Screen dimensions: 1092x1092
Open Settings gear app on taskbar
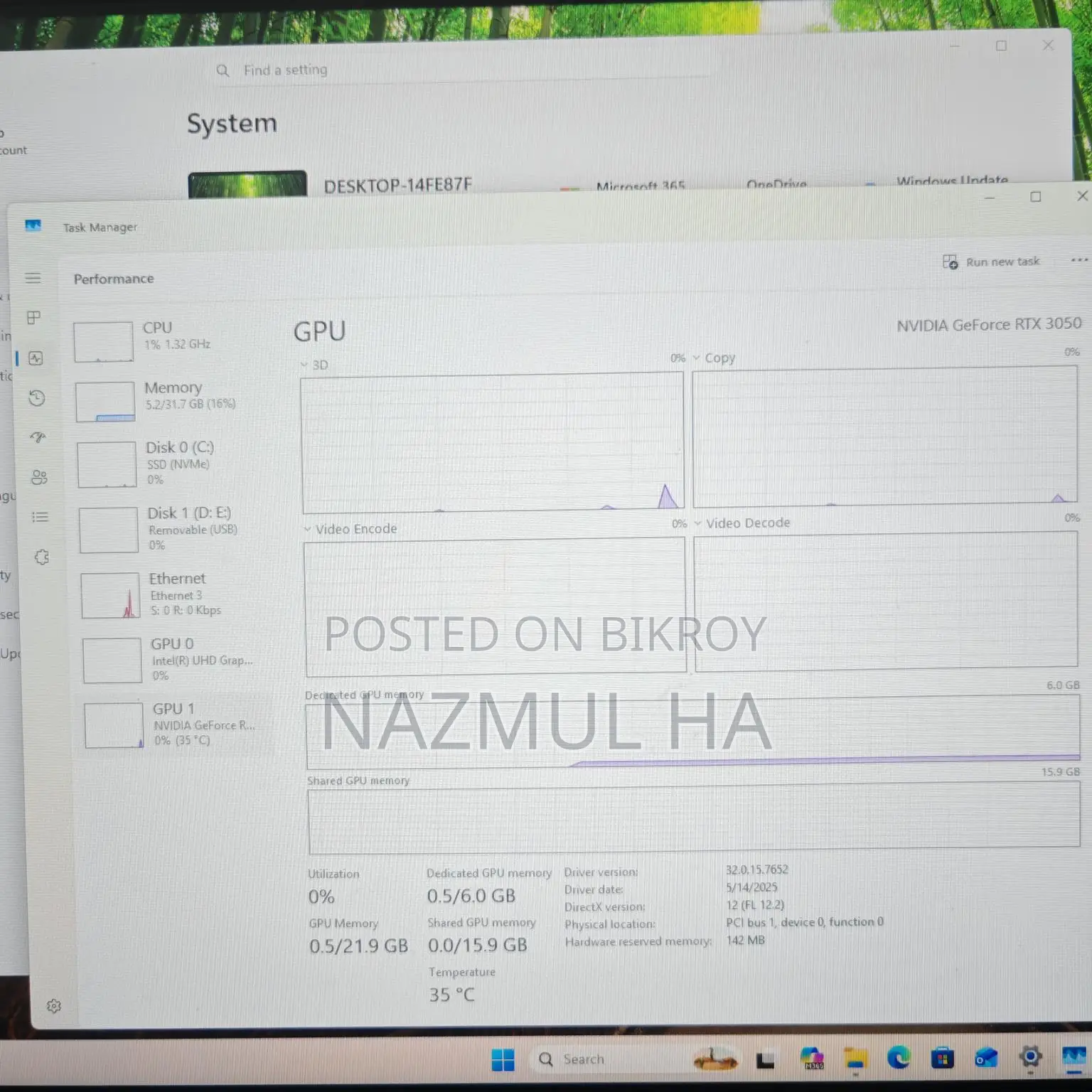click(1030, 1058)
